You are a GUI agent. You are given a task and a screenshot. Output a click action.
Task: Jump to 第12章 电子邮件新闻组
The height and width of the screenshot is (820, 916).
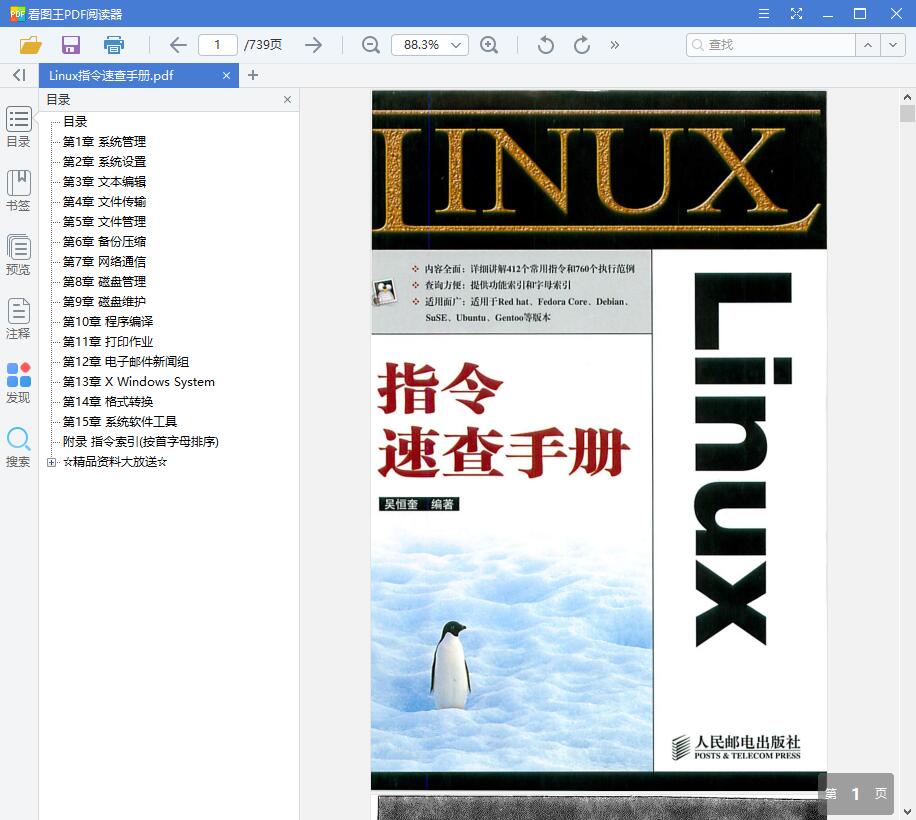click(126, 362)
